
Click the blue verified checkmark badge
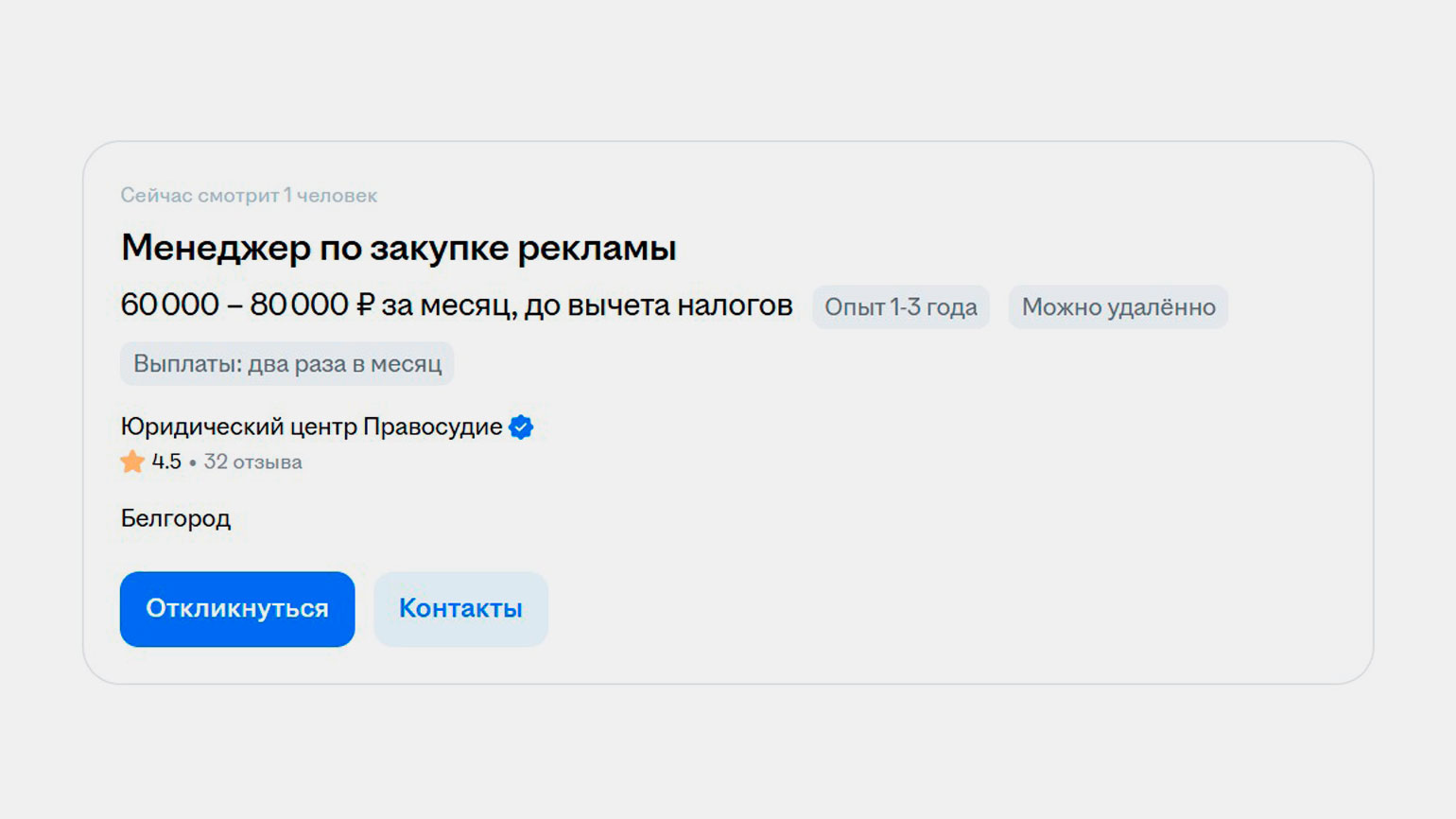(x=521, y=427)
